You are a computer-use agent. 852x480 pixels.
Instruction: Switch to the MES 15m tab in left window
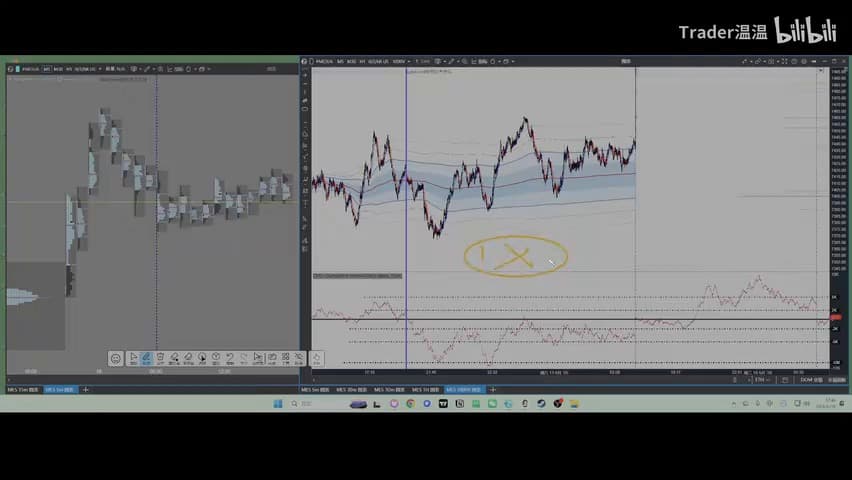[22, 390]
